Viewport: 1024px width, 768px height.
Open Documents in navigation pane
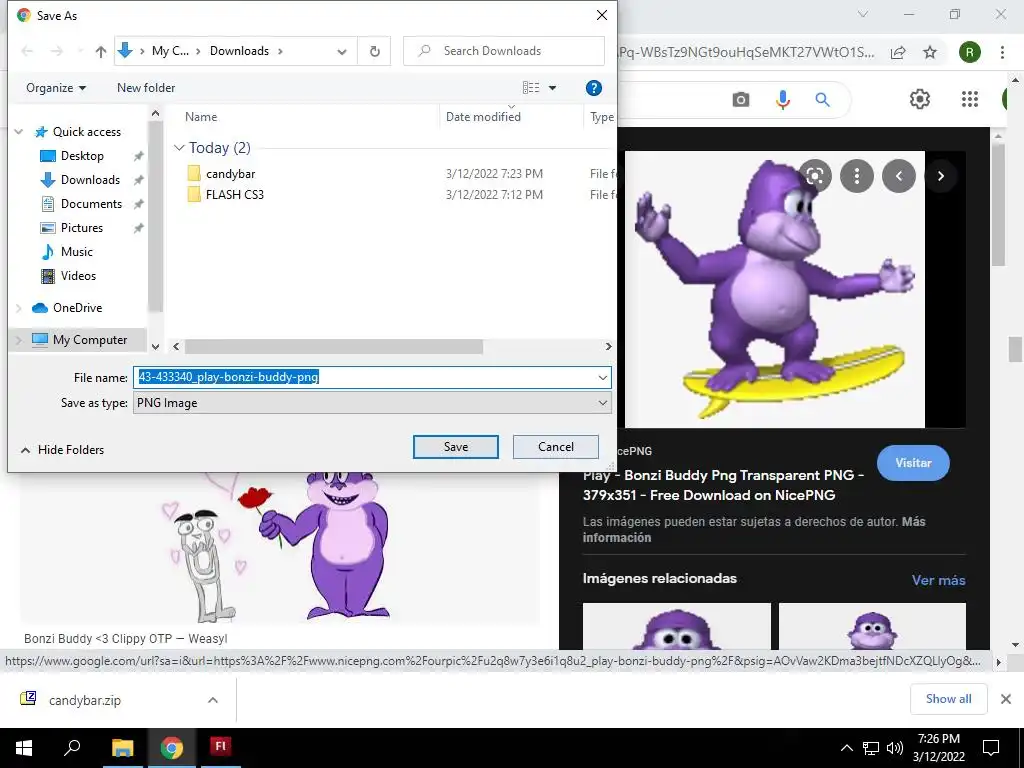click(91, 204)
